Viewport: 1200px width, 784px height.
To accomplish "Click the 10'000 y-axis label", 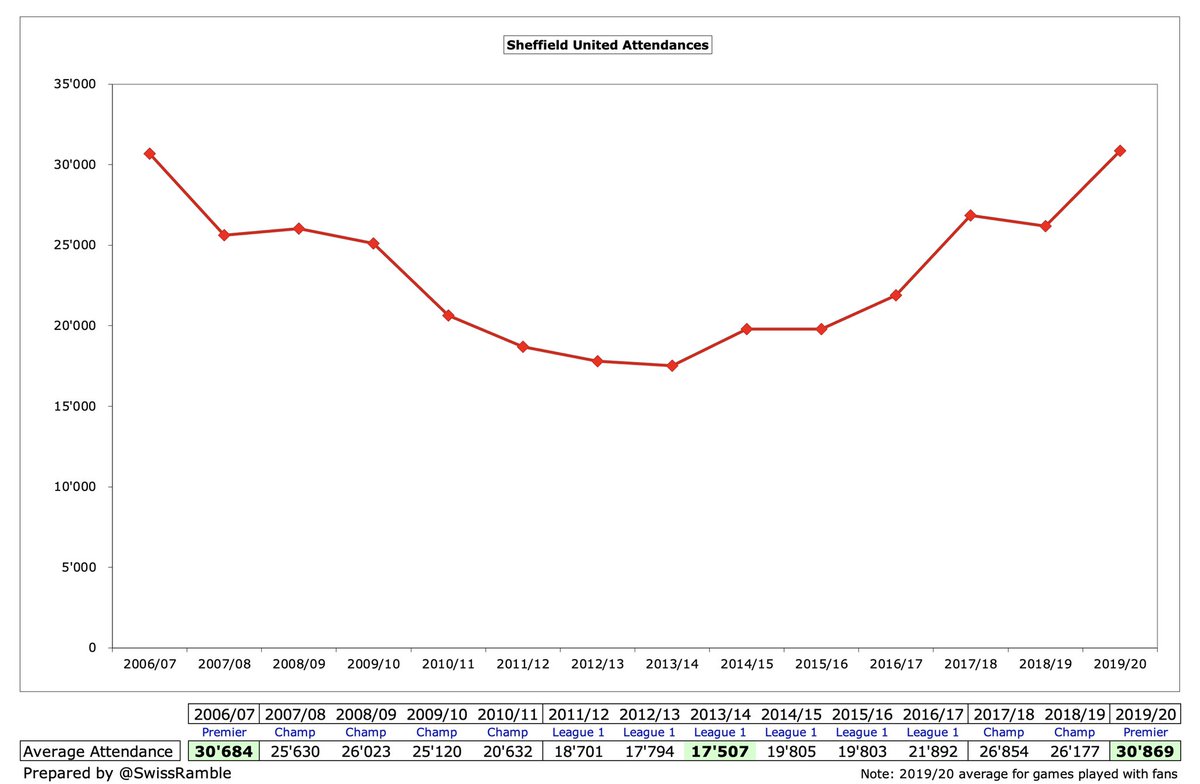I will [76, 487].
